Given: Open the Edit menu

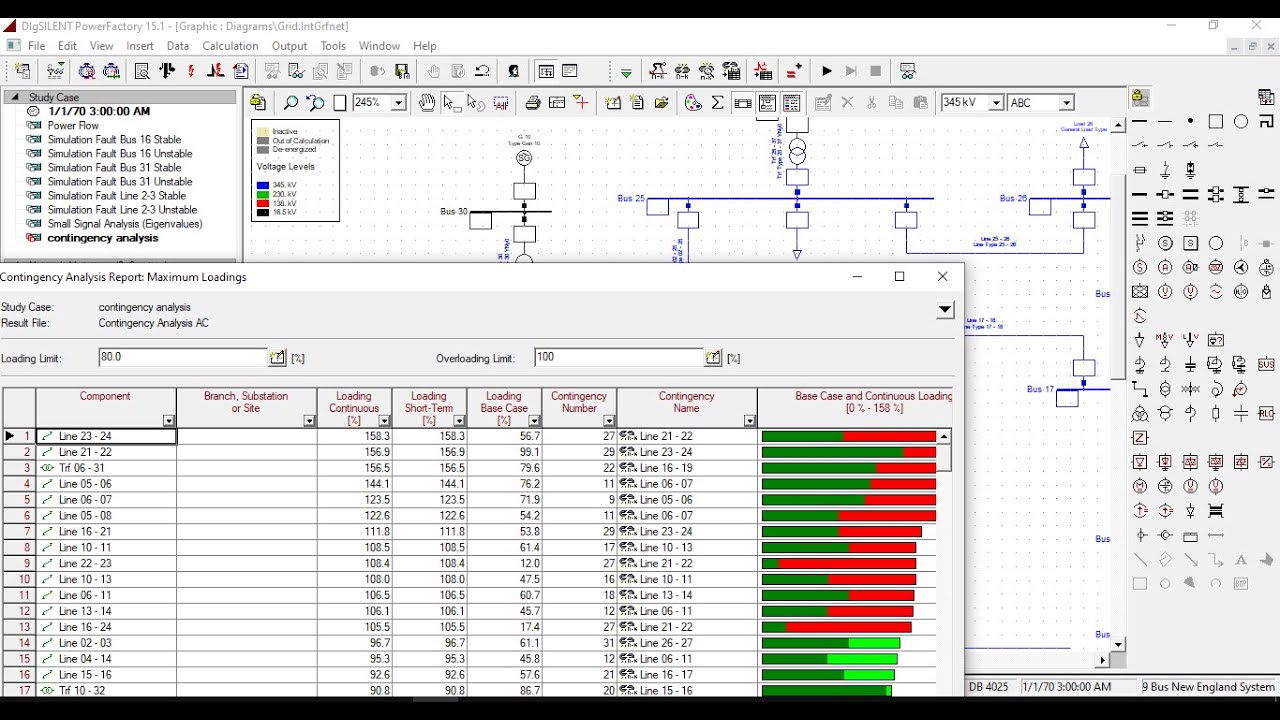Looking at the screenshot, I should [x=67, y=46].
